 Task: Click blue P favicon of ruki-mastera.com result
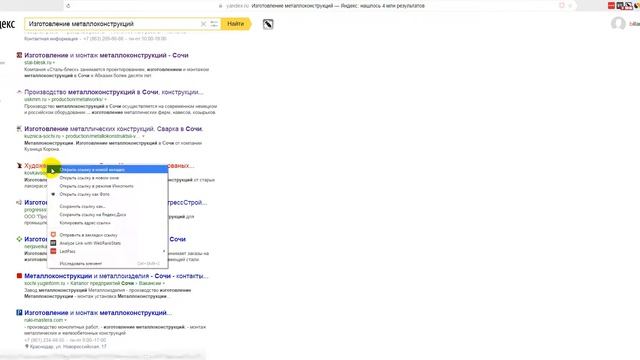pos(19,313)
